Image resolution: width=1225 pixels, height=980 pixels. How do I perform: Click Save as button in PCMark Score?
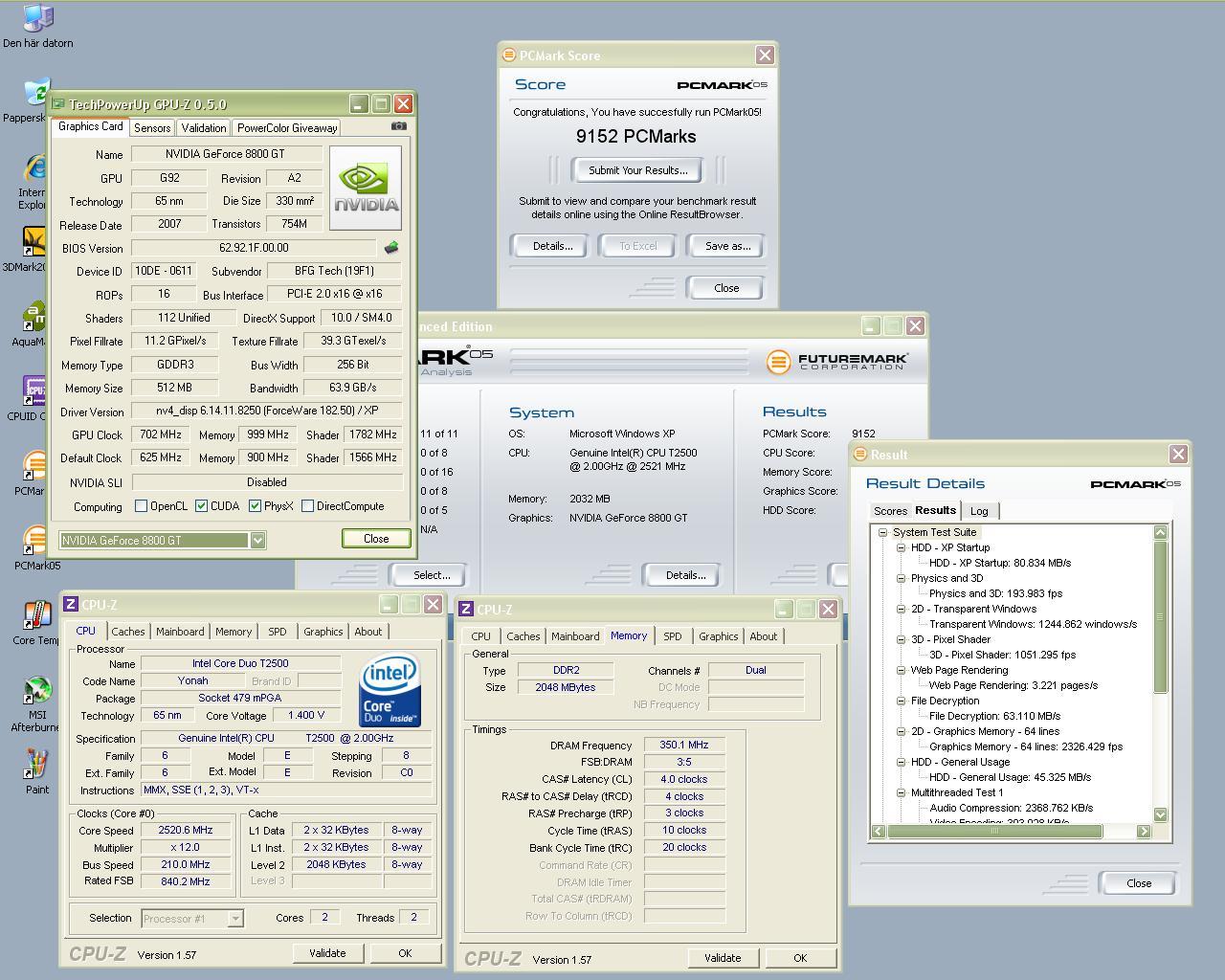(727, 246)
